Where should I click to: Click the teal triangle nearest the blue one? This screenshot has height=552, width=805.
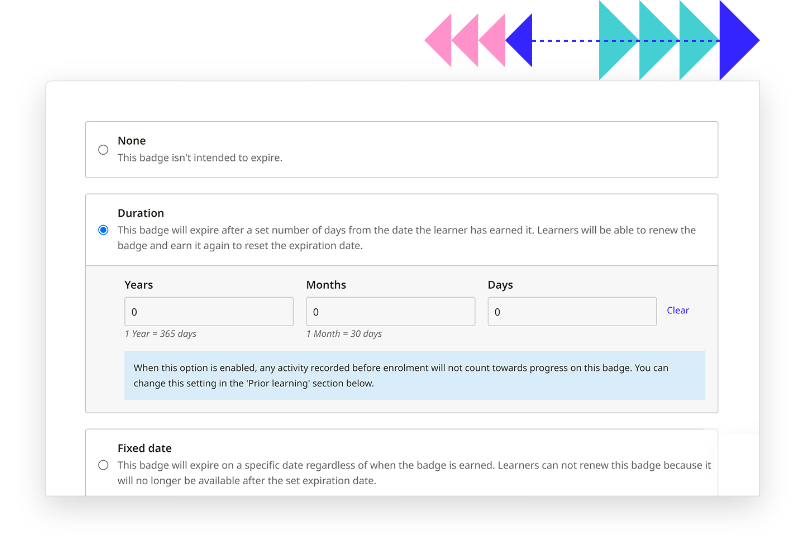[694, 41]
